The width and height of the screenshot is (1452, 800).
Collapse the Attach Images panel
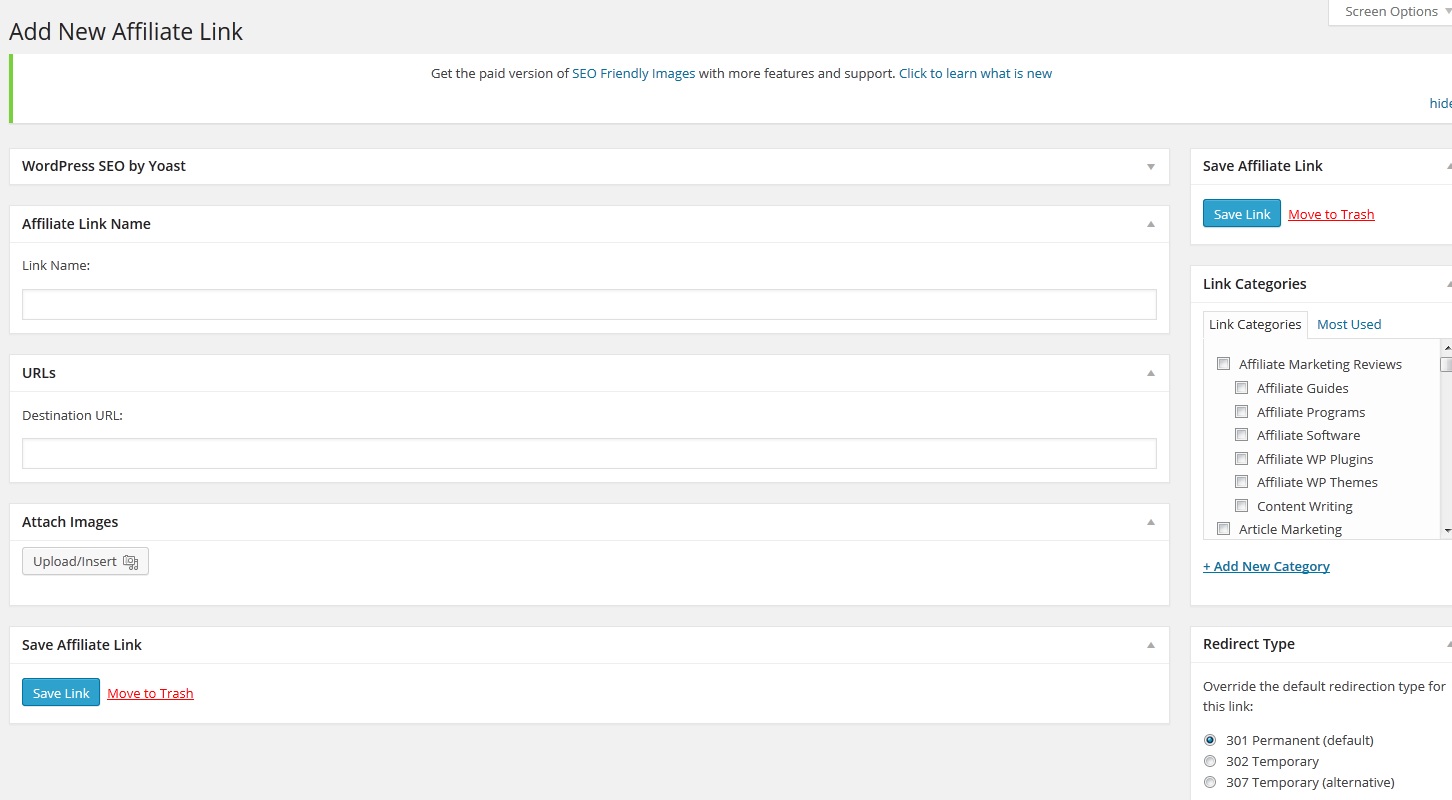(x=1151, y=522)
